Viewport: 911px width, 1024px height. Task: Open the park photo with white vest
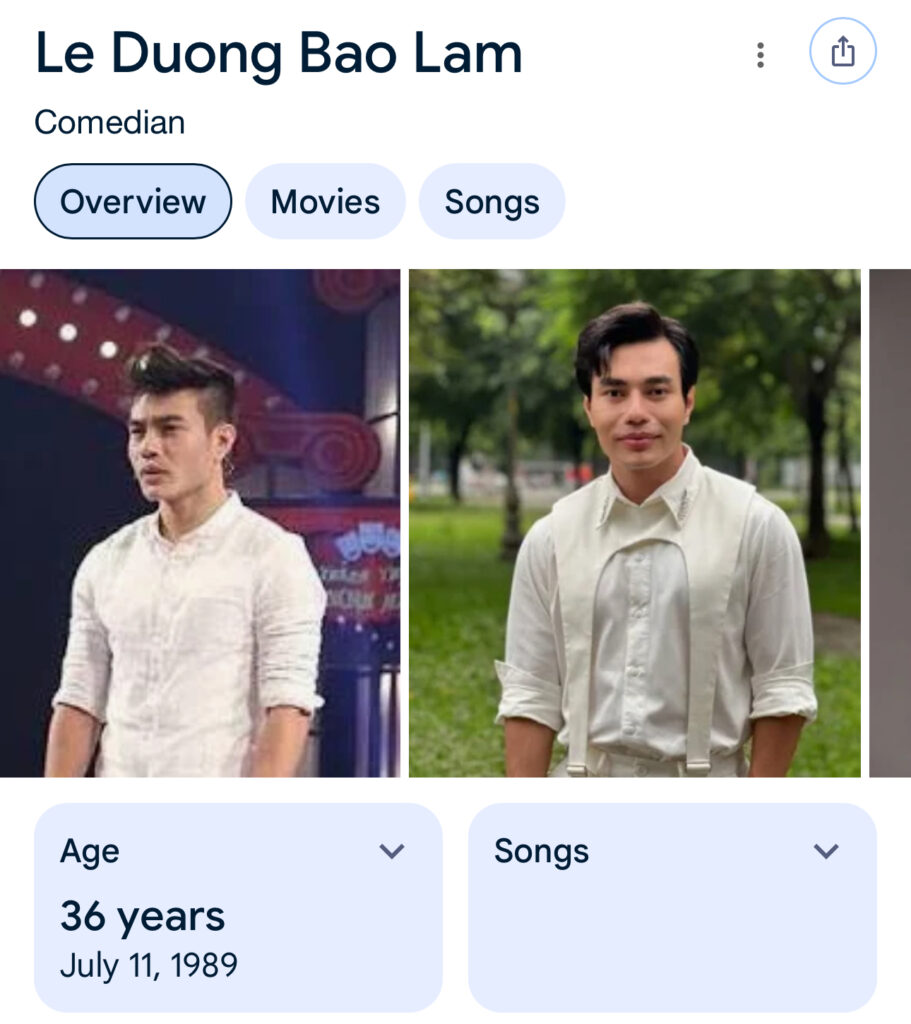coord(634,522)
